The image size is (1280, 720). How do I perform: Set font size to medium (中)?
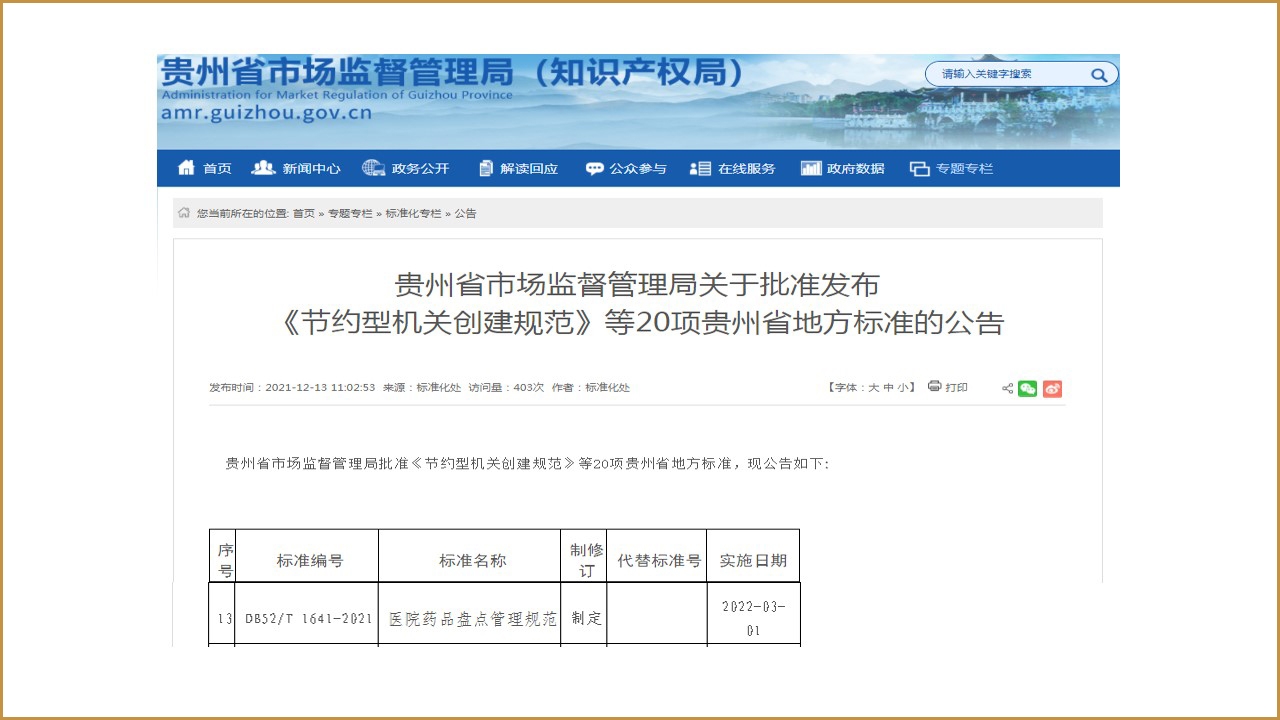pos(888,388)
